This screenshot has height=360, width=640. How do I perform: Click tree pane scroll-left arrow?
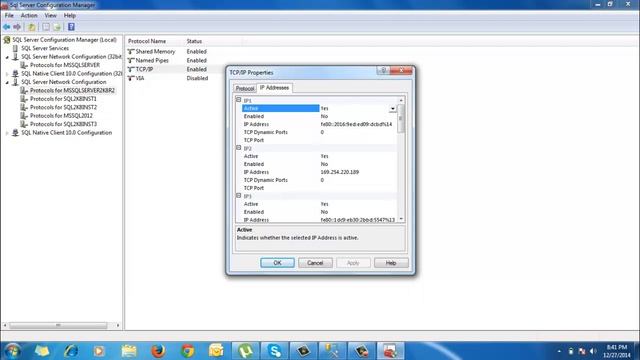[5, 325]
